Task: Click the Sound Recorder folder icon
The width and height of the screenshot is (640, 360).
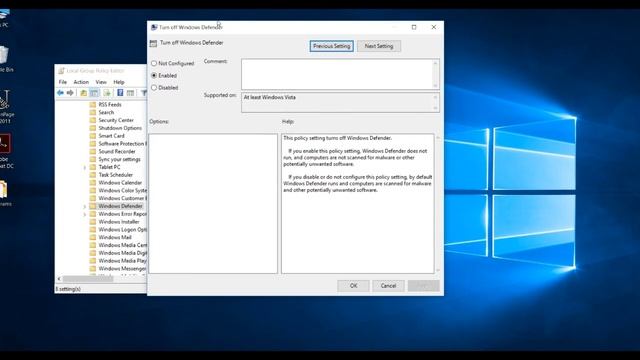Action: pos(93,151)
